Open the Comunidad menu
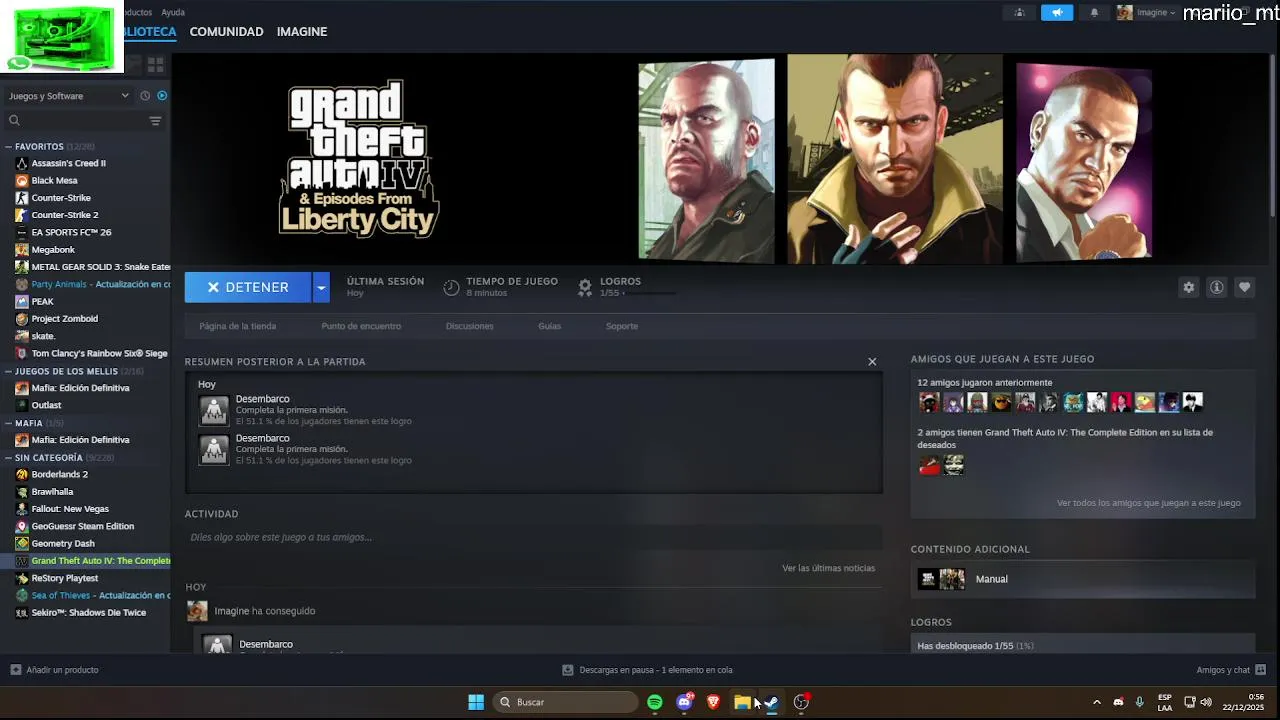The image size is (1280, 720). 227,32
